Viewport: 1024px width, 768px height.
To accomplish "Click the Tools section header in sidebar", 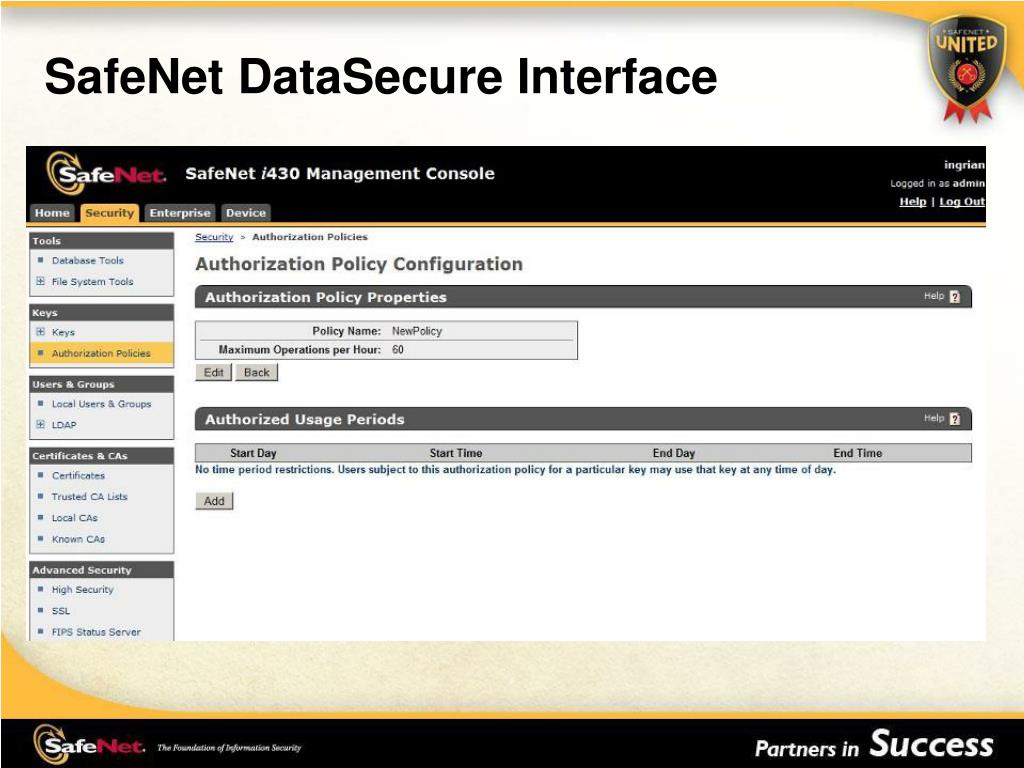I will [101, 241].
